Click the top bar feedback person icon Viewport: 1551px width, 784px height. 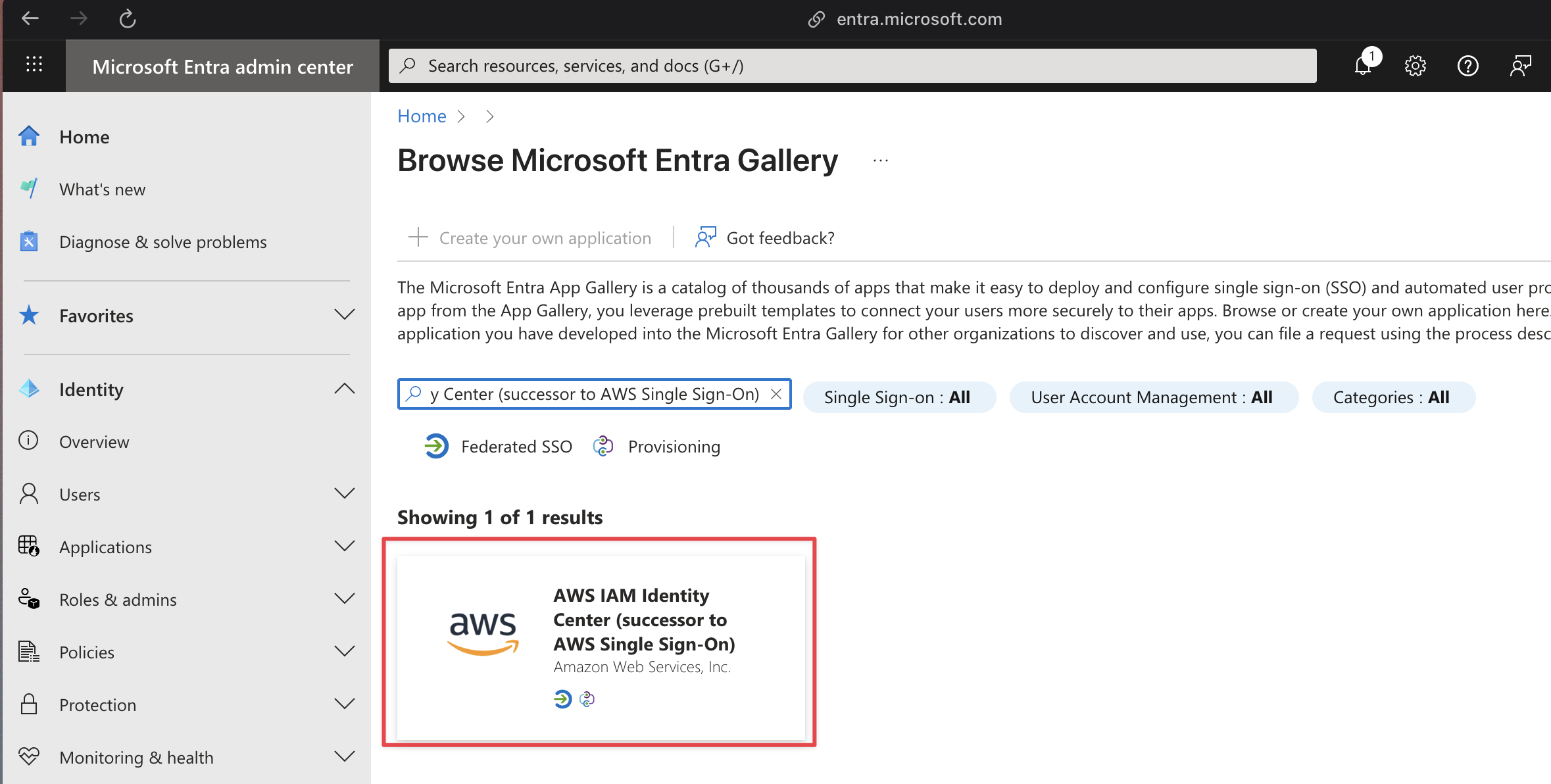click(1520, 66)
